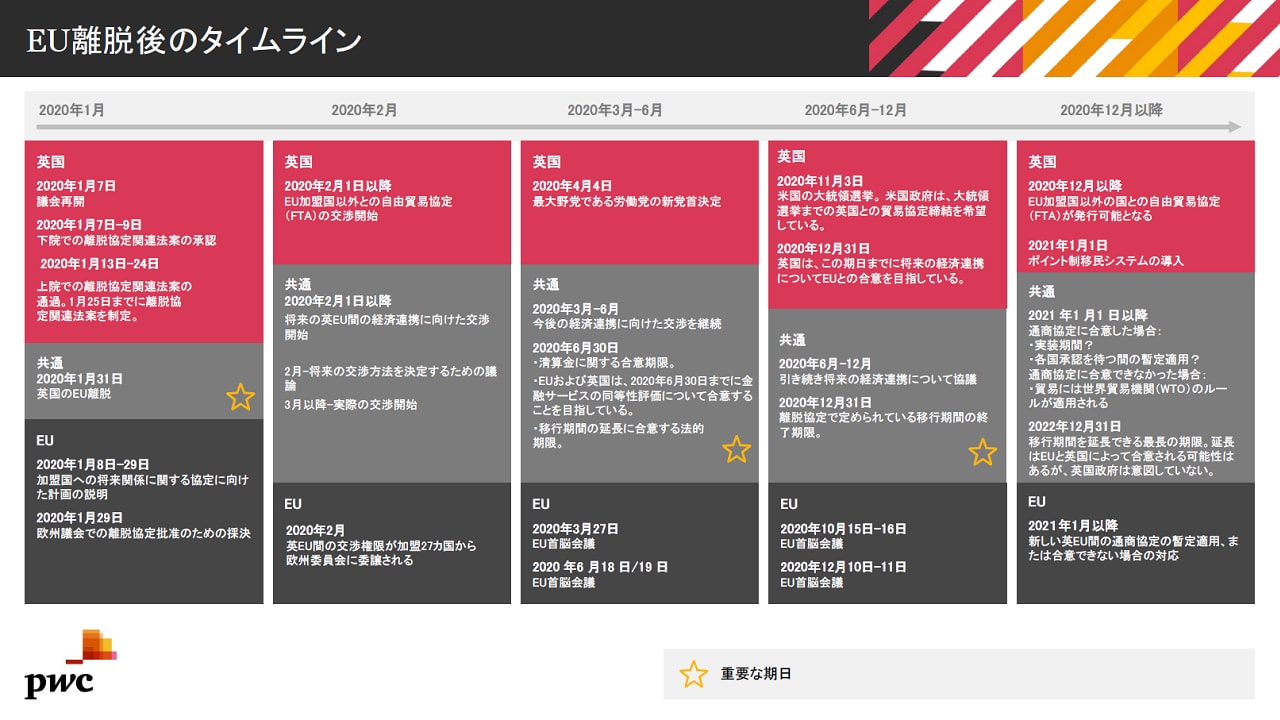Click the PwC logo
This screenshot has width=1280, height=720.
[x=70, y=664]
